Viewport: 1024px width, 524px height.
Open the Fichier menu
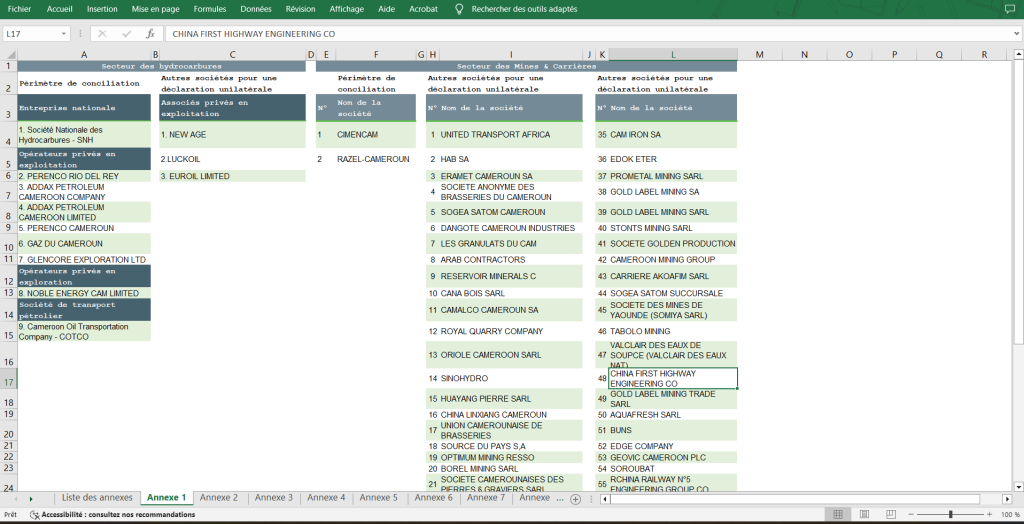point(19,9)
